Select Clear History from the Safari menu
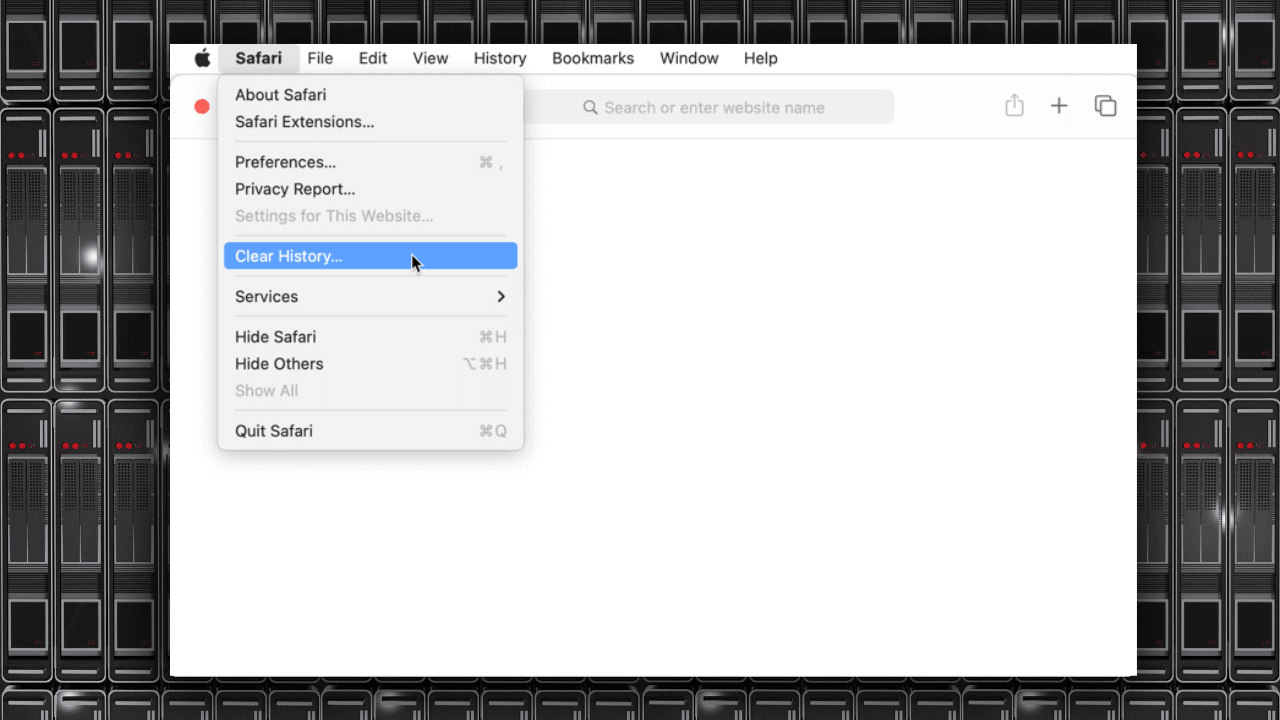 (x=288, y=256)
